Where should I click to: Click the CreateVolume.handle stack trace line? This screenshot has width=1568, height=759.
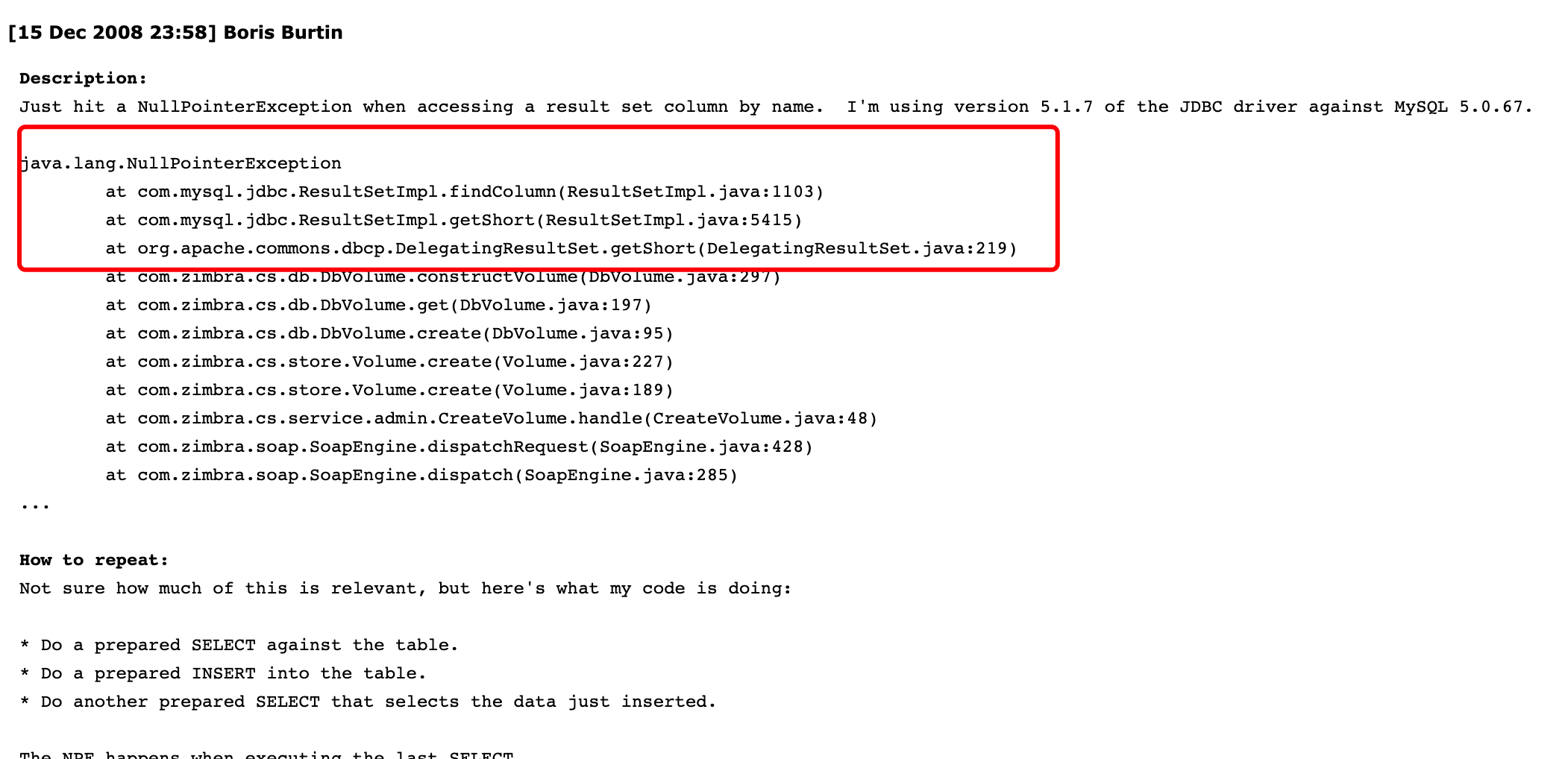click(x=492, y=418)
